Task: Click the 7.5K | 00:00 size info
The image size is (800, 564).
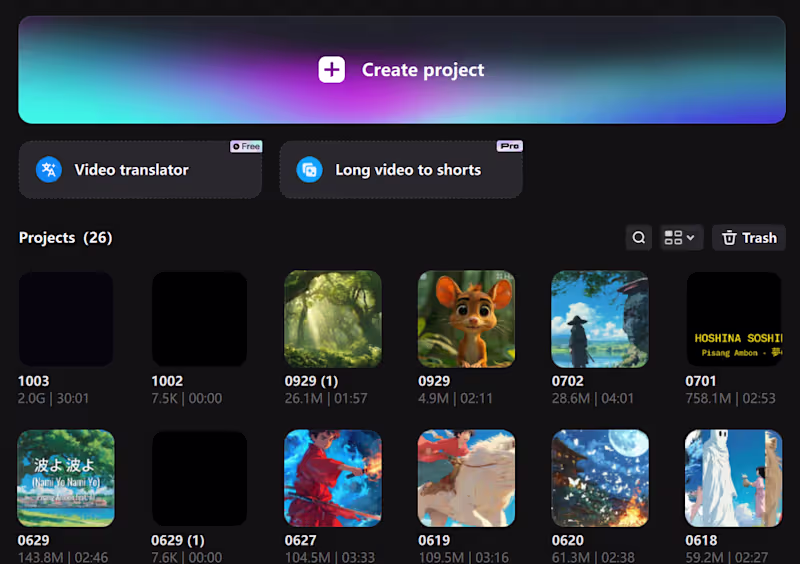Action: [187, 399]
